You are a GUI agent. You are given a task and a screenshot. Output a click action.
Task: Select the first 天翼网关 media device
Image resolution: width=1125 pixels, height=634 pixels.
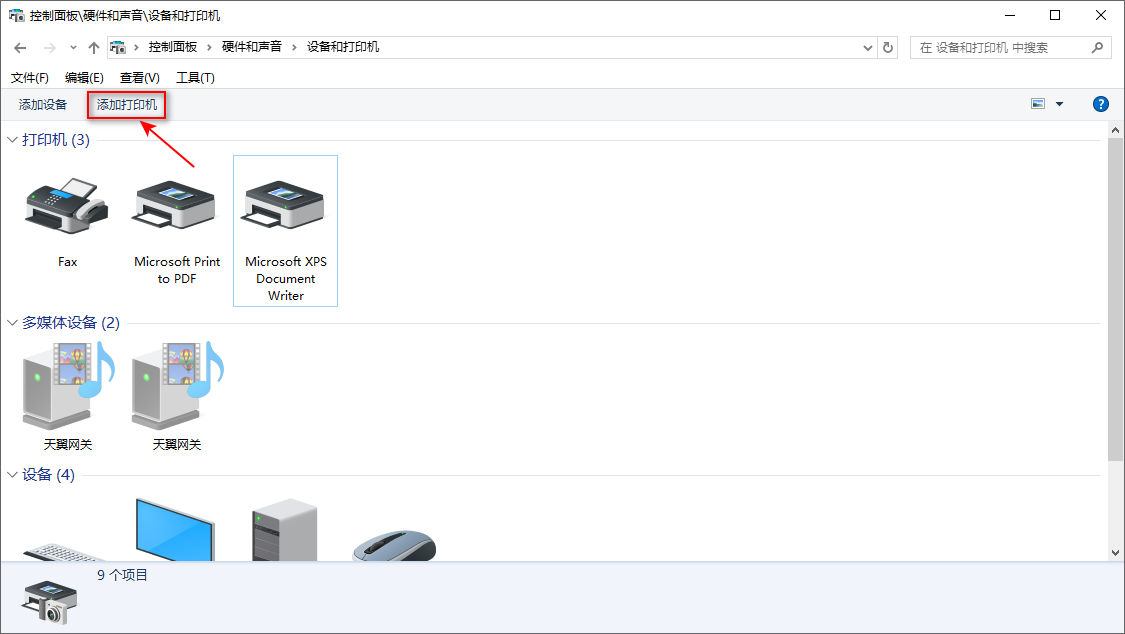67,386
